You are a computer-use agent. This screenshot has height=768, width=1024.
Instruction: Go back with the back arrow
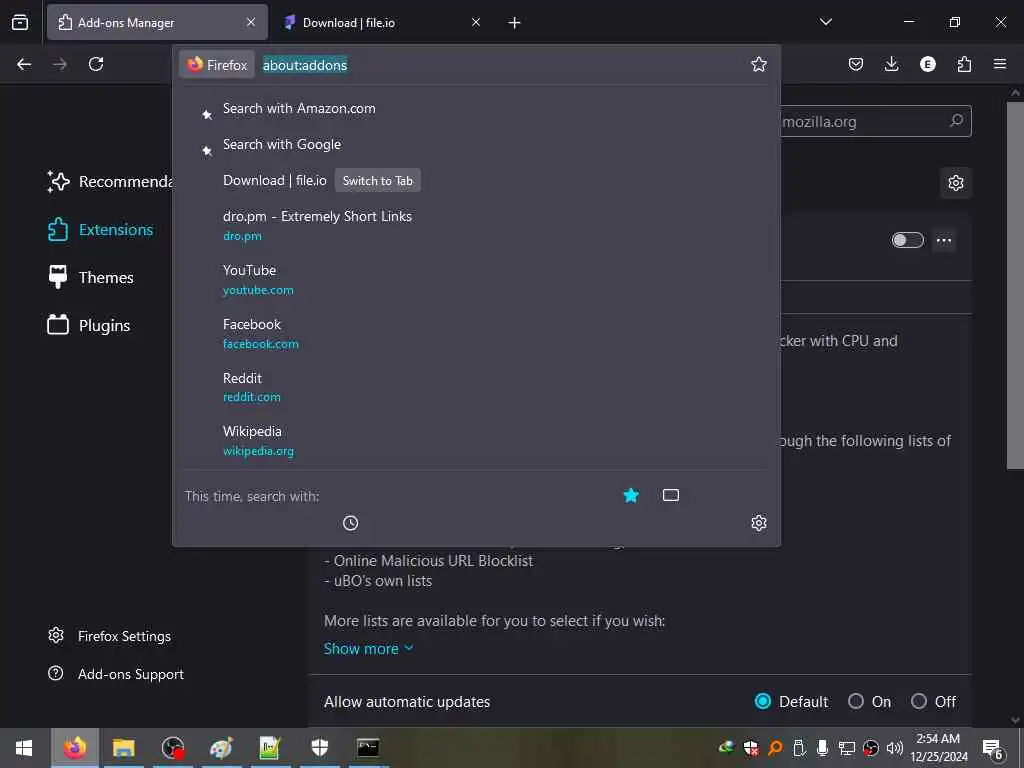click(x=24, y=64)
